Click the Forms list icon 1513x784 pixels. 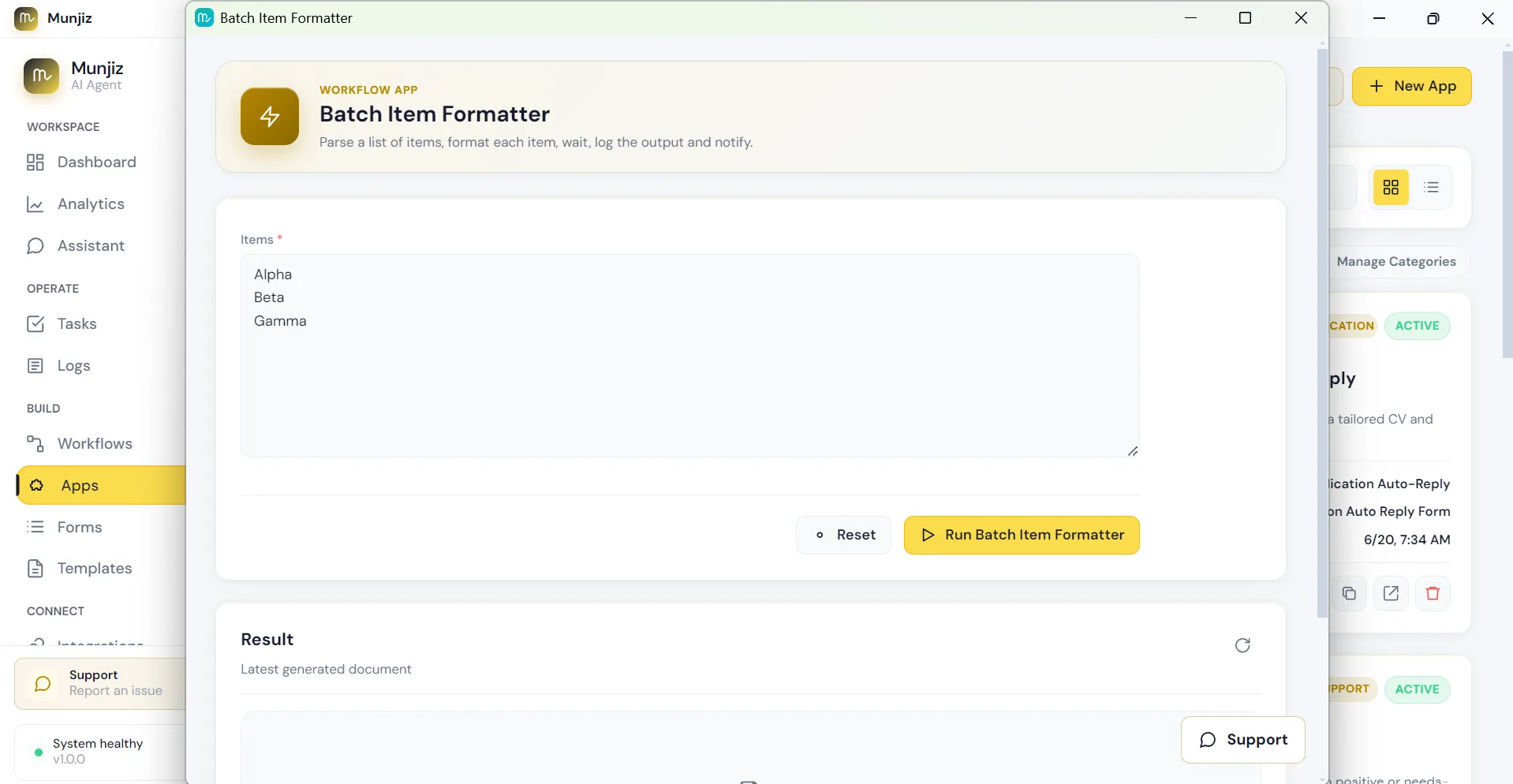click(35, 527)
